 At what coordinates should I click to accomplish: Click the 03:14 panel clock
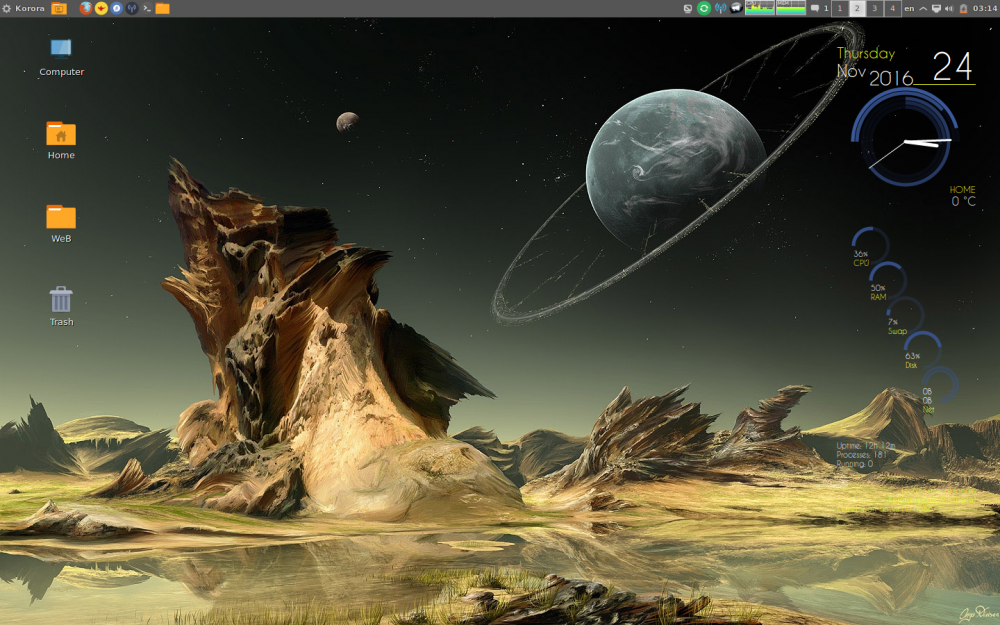[985, 8]
